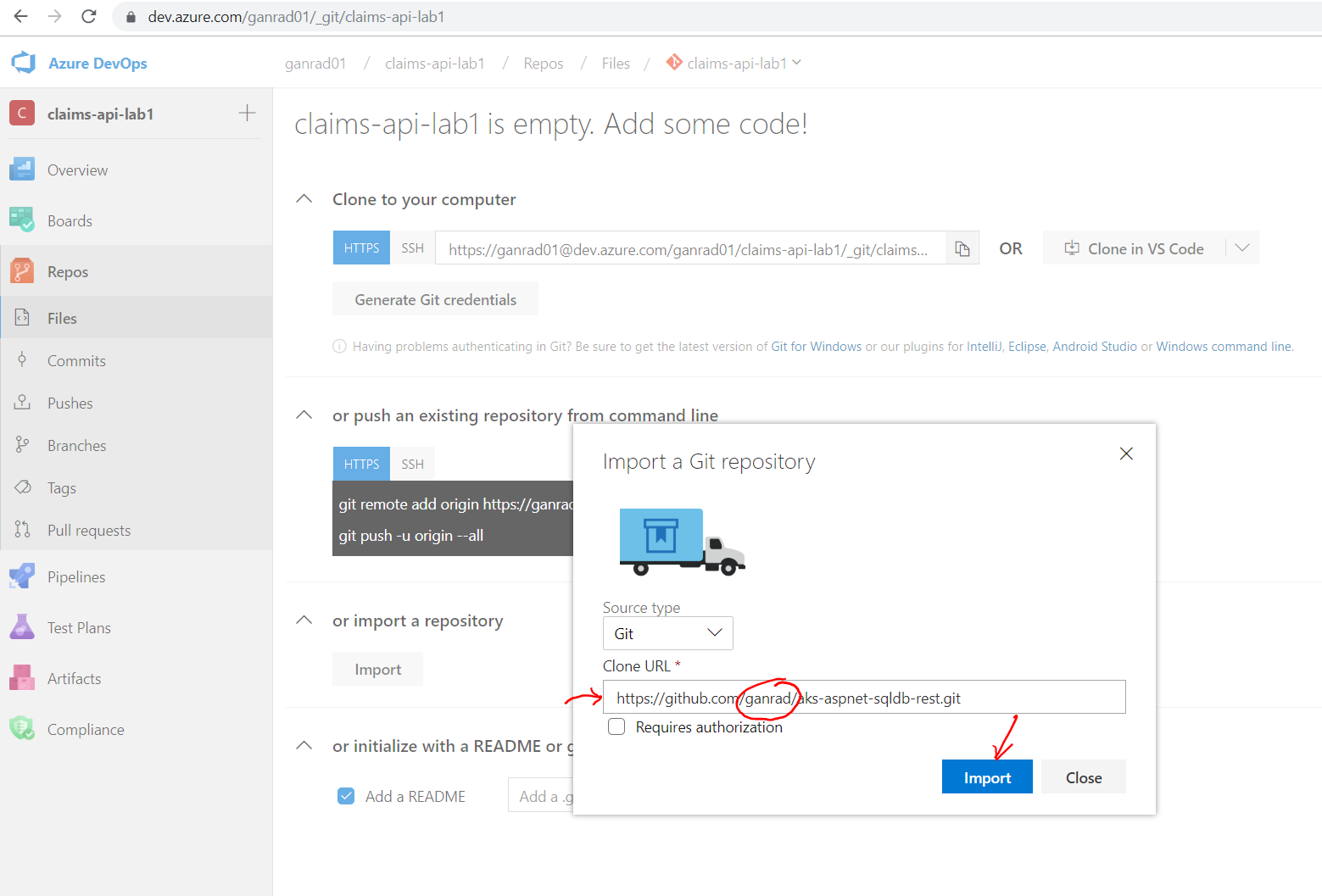The width and height of the screenshot is (1322, 896).
Task: Click the Tags icon in sidebar
Action: pyautogui.click(x=23, y=487)
